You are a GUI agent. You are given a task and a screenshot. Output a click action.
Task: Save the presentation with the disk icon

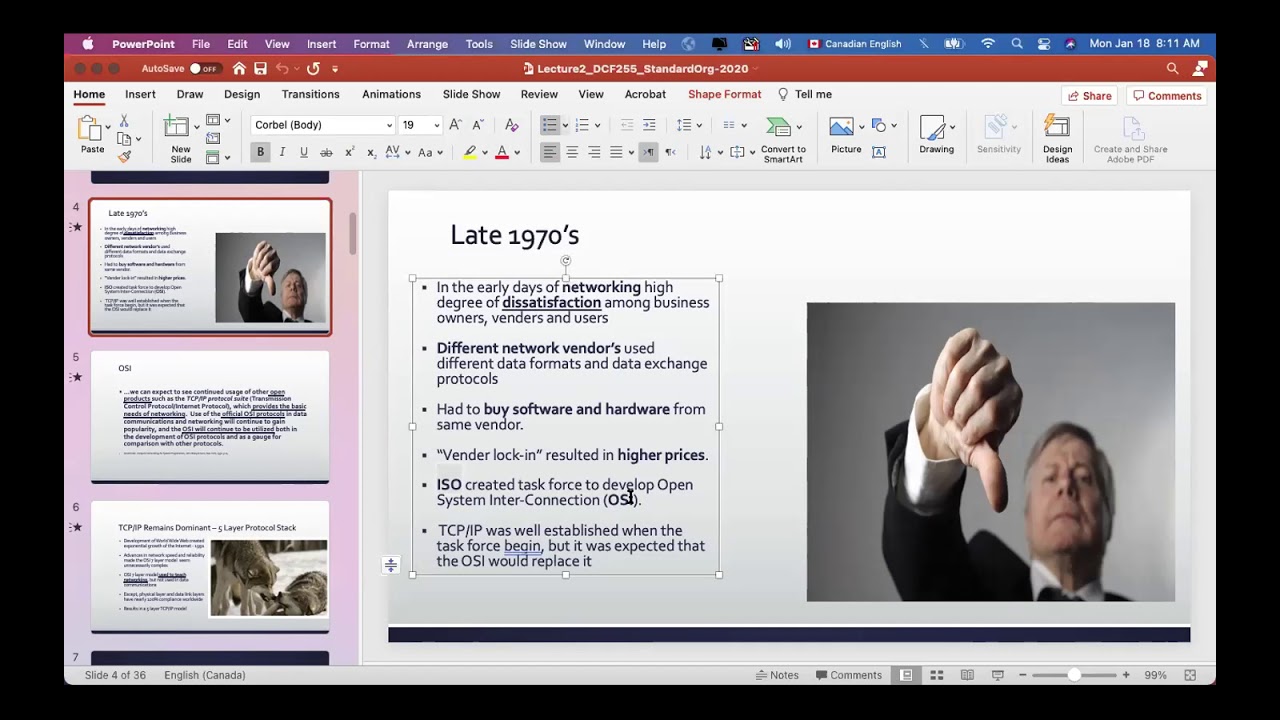[x=260, y=68]
